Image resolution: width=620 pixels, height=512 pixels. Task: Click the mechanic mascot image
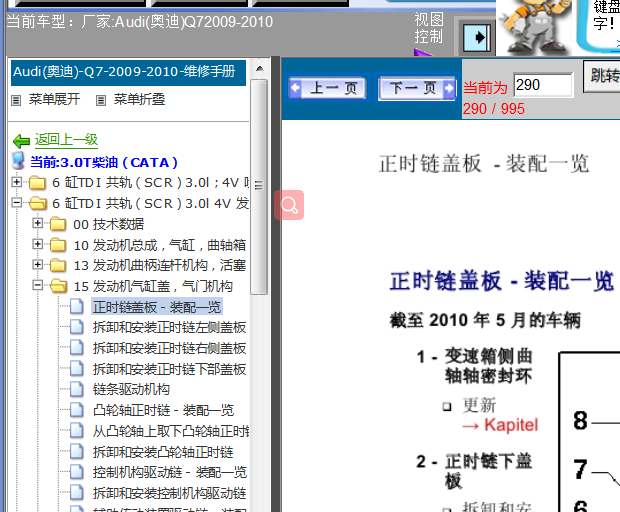tap(534, 28)
